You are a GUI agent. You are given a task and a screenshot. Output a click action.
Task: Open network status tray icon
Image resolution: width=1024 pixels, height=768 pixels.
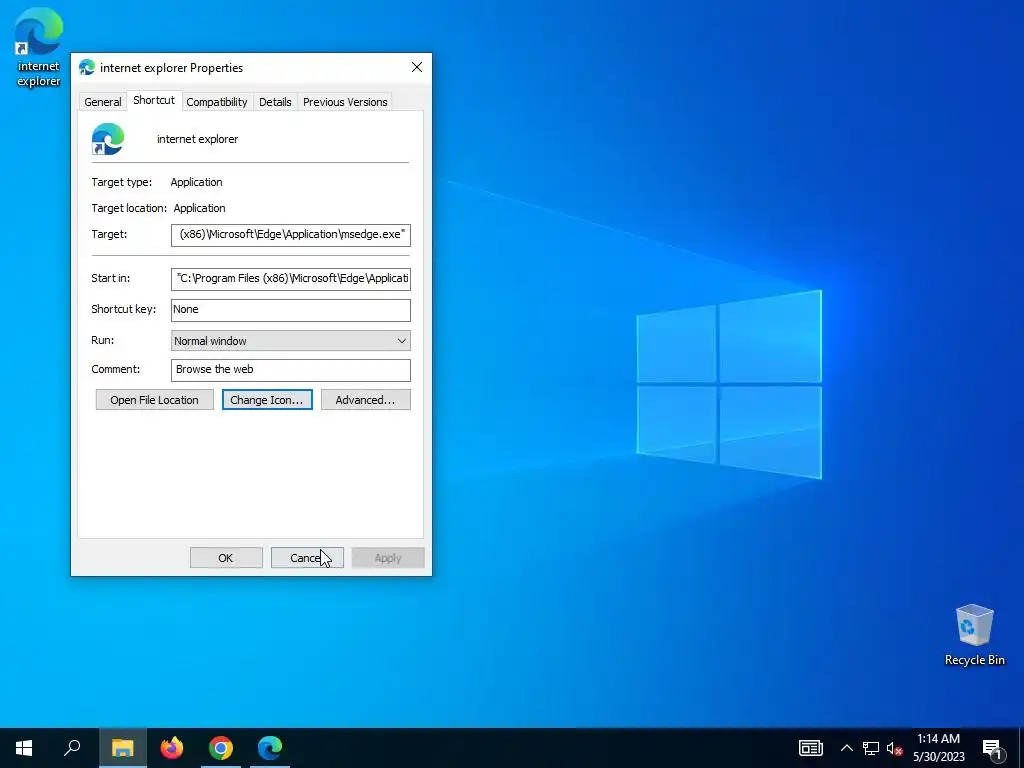(x=871, y=748)
